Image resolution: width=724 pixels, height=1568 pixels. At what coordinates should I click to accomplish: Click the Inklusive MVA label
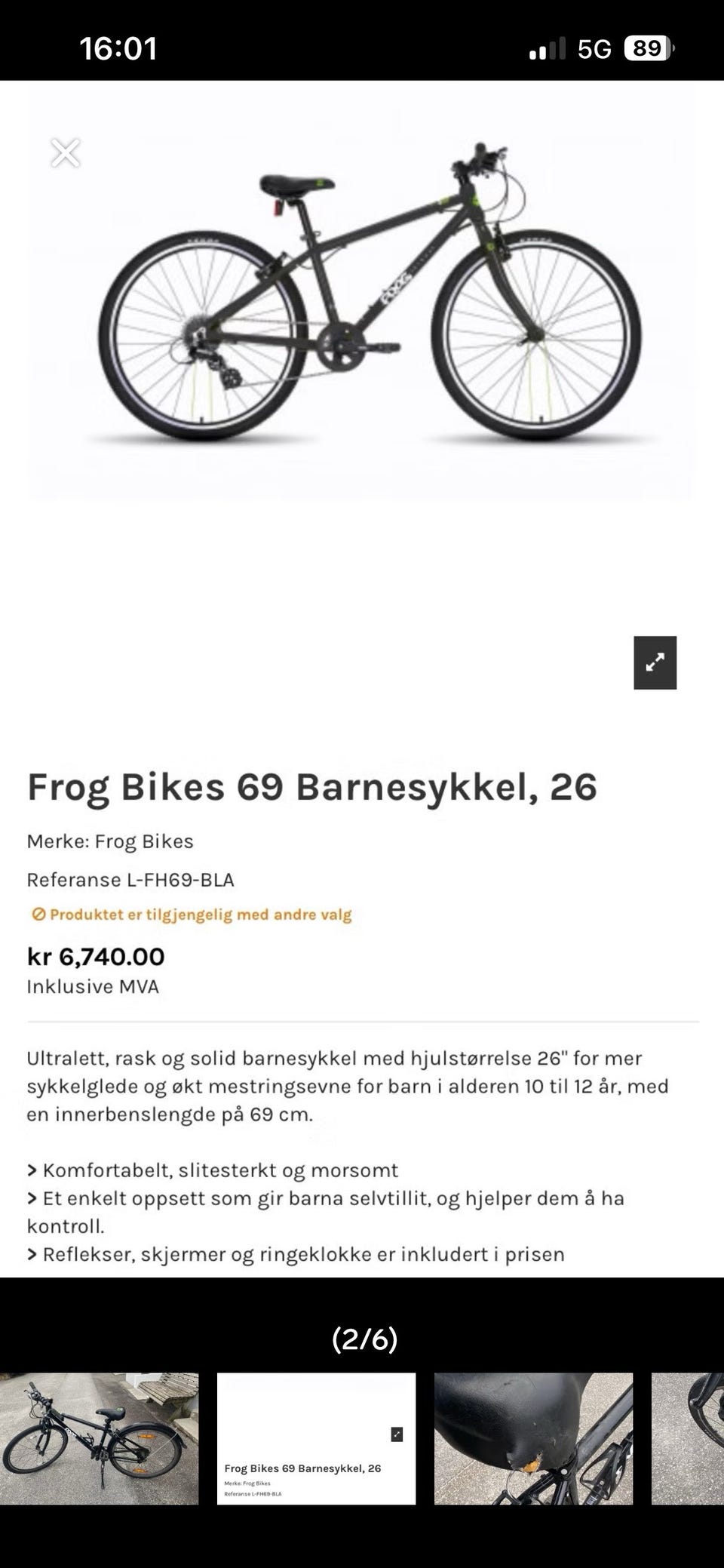coord(93,987)
